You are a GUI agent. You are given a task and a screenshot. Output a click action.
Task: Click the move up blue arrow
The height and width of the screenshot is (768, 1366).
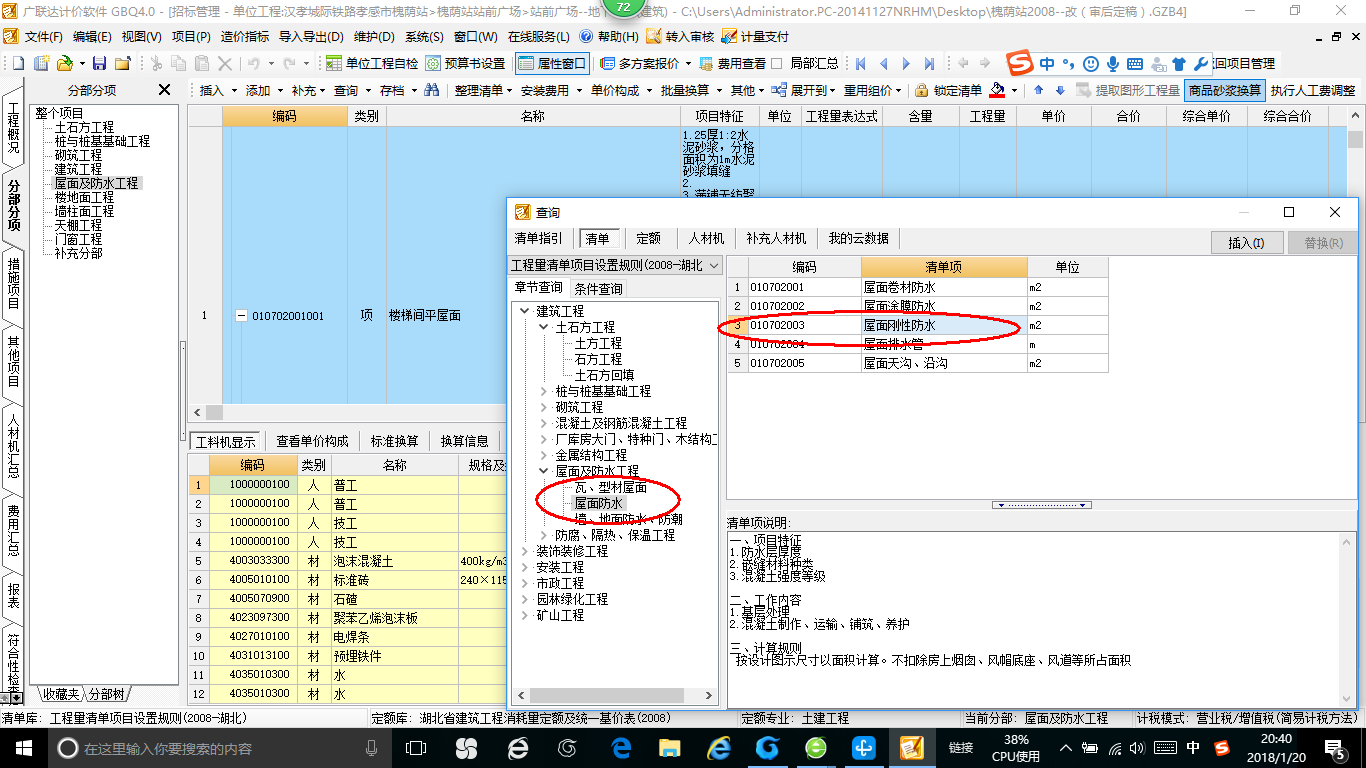tap(1038, 90)
